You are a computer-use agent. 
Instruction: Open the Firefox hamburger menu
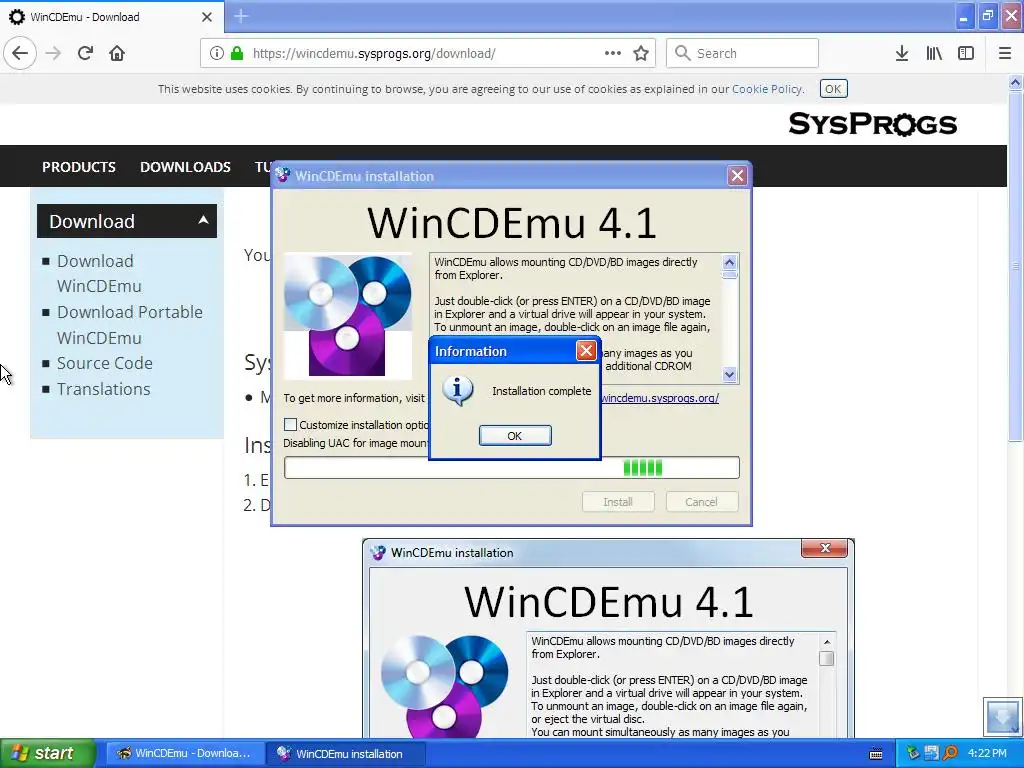[1004, 53]
